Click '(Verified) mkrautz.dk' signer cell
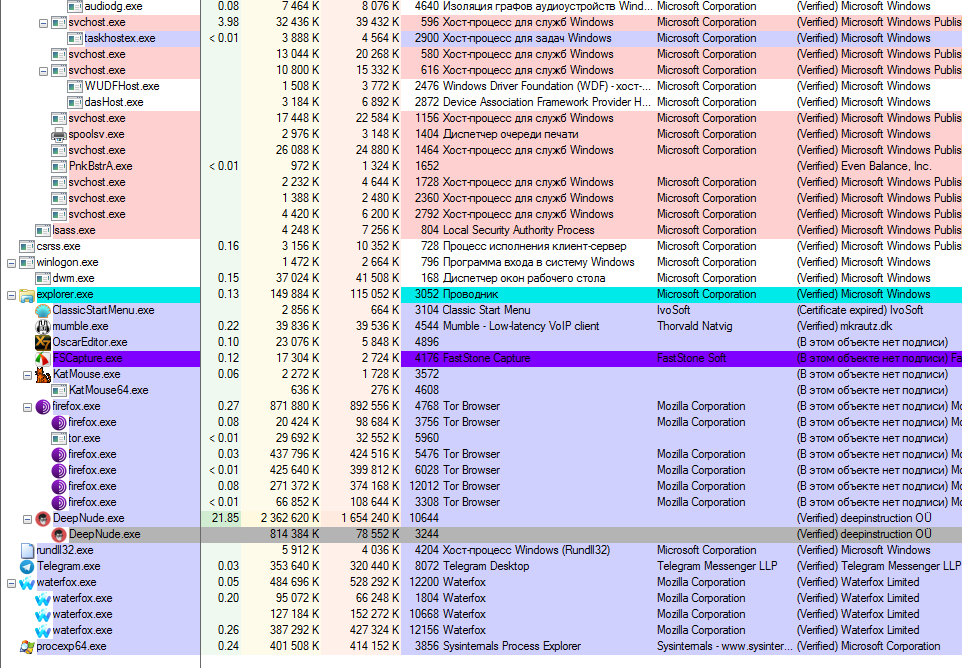The width and height of the screenshot is (962, 668). coord(844,326)
